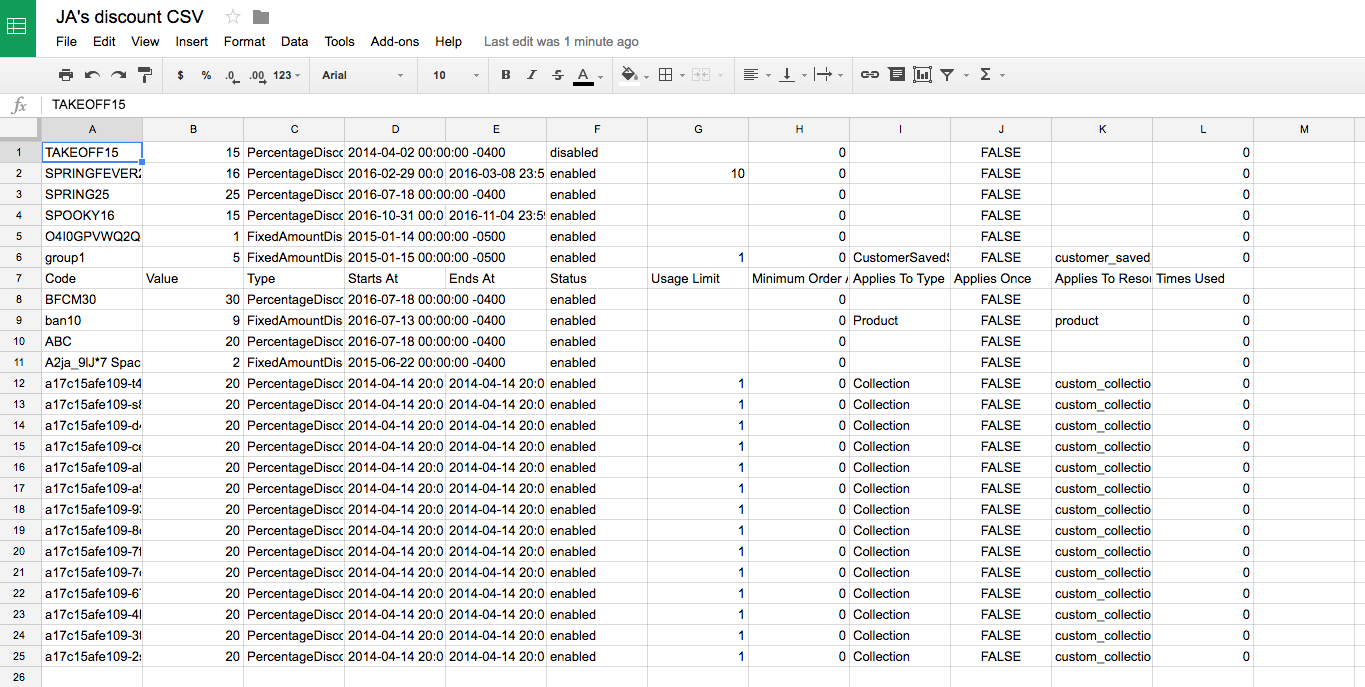
Task: Toggle bold formatting
Action: pos(506,75)
